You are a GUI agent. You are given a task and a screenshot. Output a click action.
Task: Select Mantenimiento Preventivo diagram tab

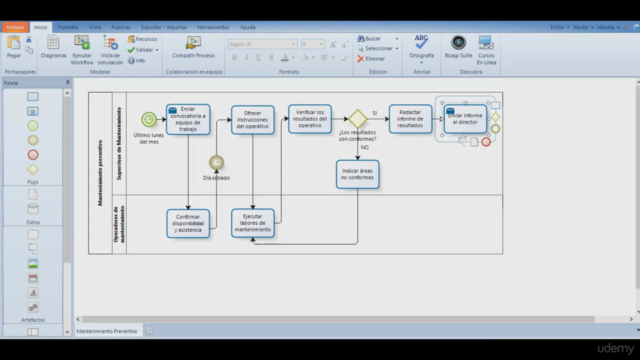(107, 331)
